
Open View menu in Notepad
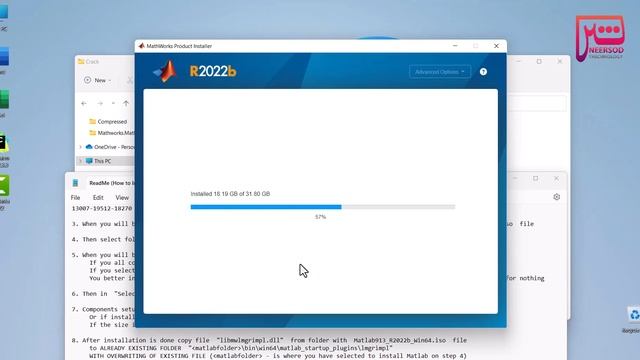[x=122, y=198]
